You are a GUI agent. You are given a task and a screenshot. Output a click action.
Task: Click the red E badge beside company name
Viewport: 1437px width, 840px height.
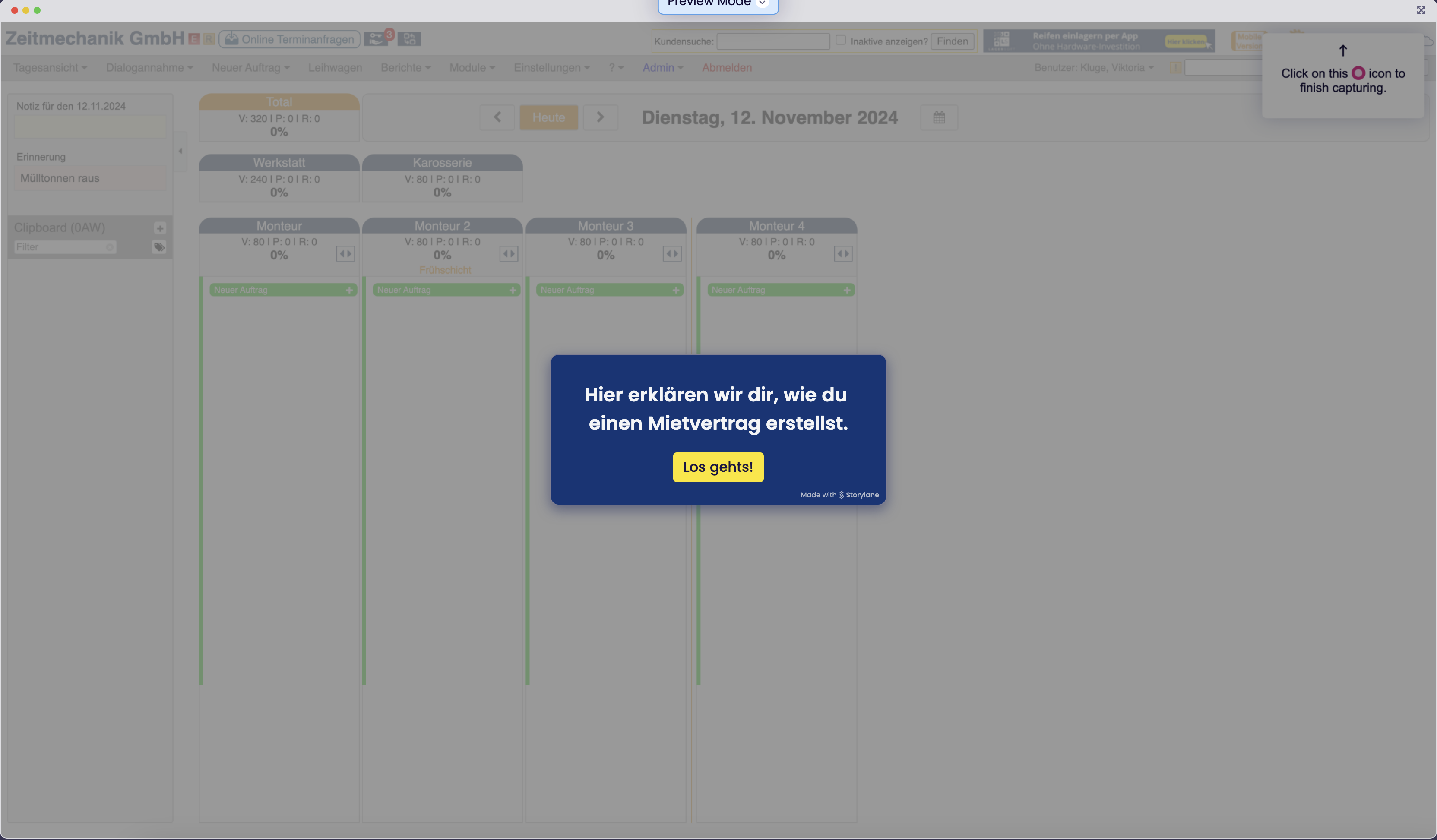tap(194, 39)
